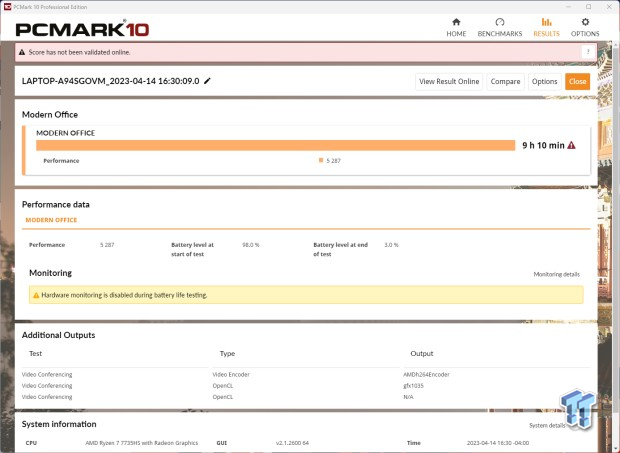Viewport: 620px width, 453px height.
Task: Click the Hardware monitoring disabled message
Action: pos(124,295)
